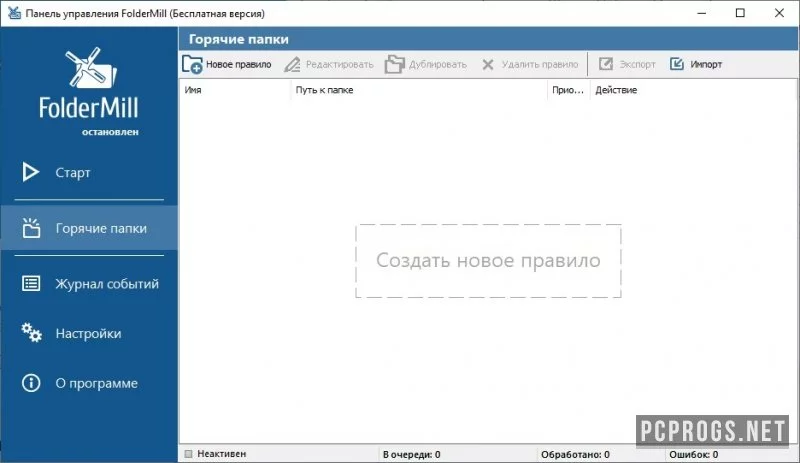Click the остановлен status text
Viewport: 800px width, 463px height.
110,132
